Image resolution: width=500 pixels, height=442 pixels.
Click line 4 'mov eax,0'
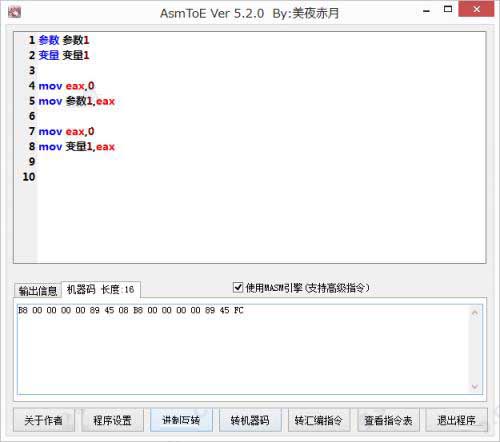(66, 86)
